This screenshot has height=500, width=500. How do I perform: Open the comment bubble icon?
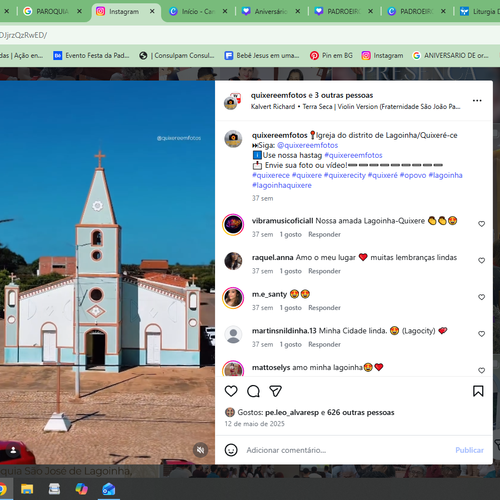tap(253, 391)
